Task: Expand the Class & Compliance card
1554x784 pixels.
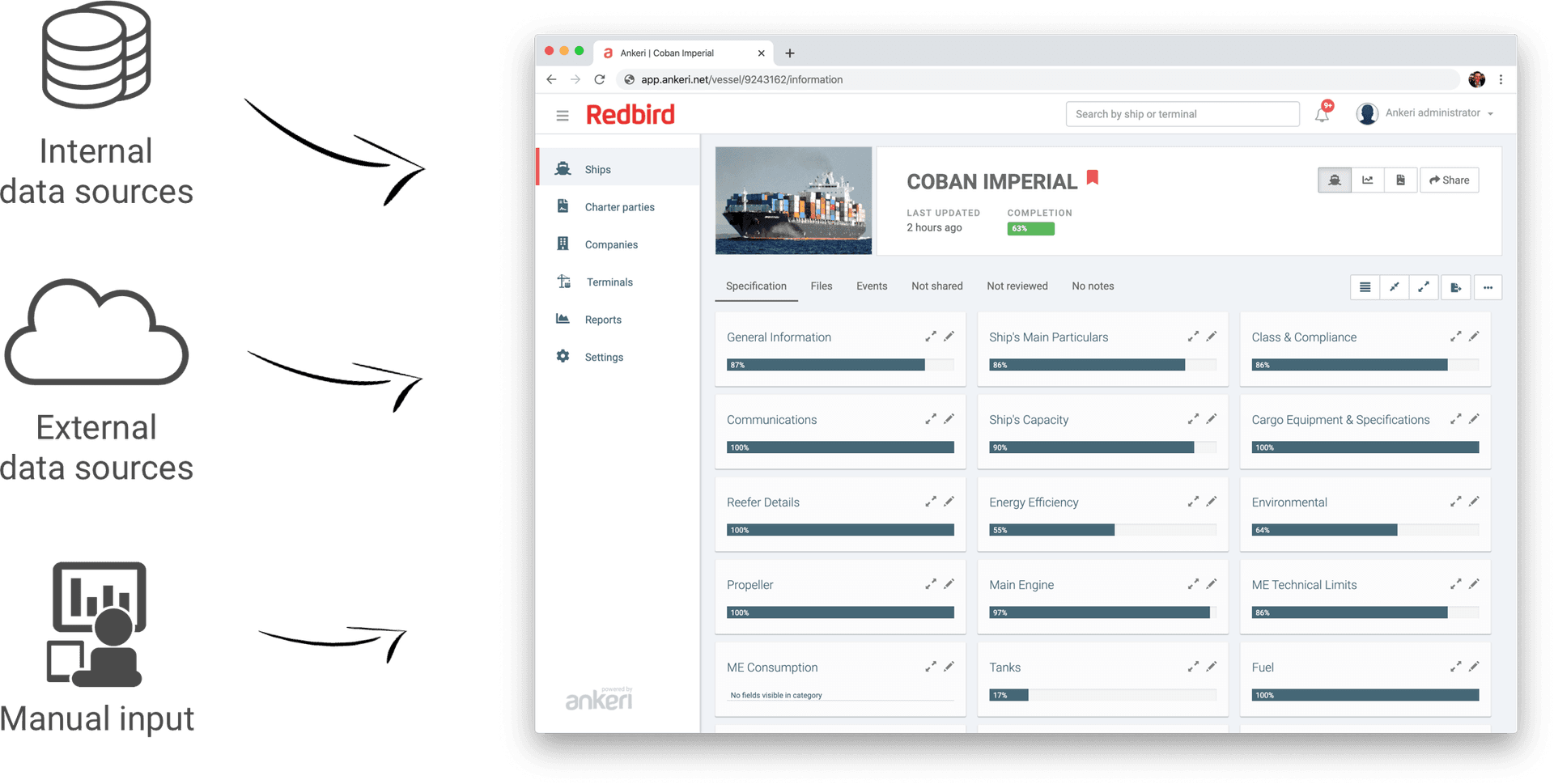Action: click(1455, 337)
